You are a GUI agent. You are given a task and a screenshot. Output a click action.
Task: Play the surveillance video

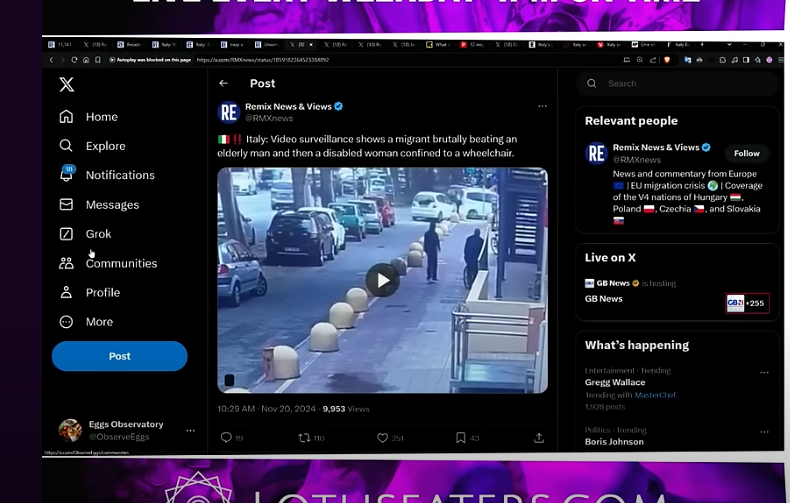coord(382,280)
